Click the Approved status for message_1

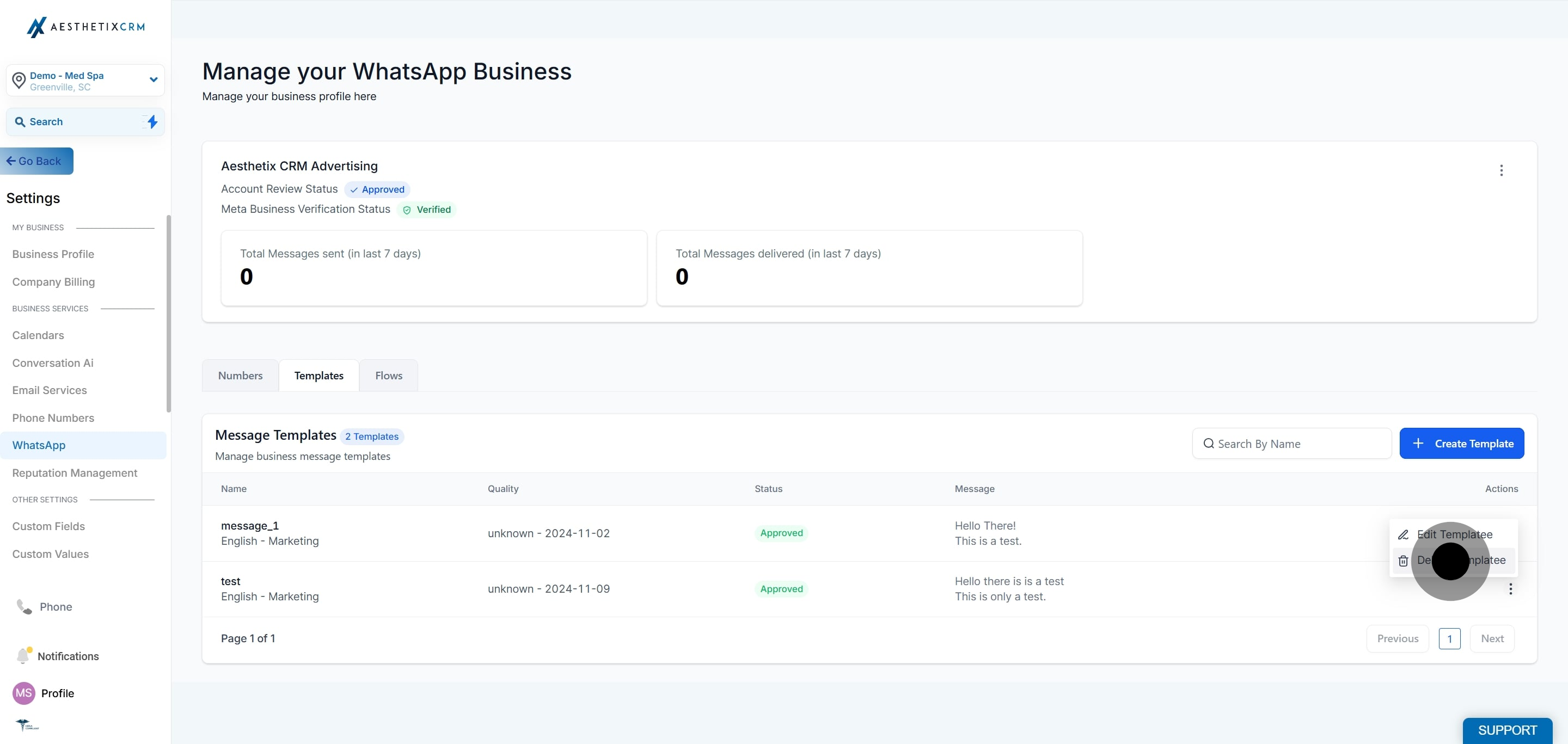coord(782,533)
